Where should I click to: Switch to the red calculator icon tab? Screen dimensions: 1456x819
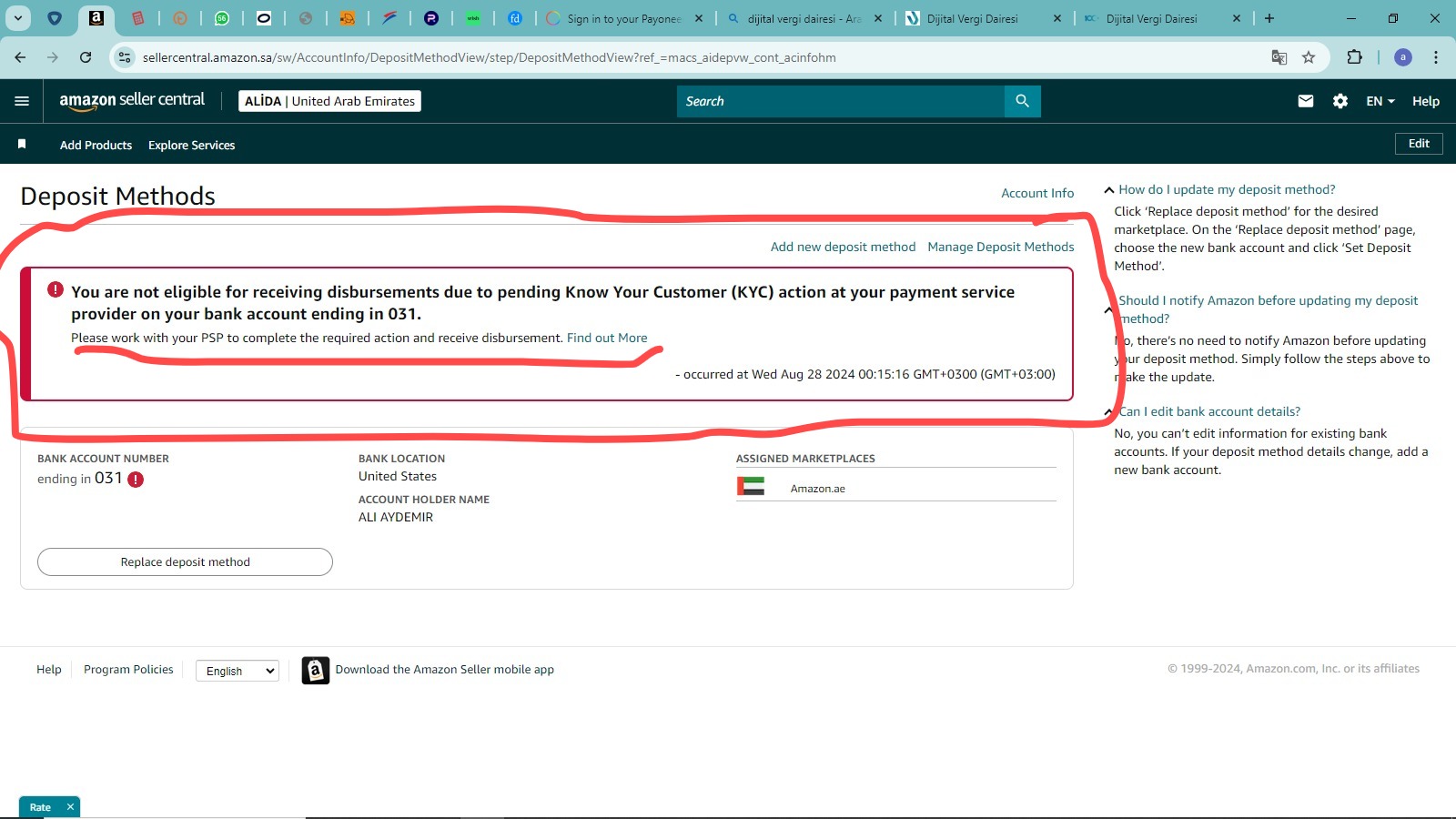[x=138, y=18]
